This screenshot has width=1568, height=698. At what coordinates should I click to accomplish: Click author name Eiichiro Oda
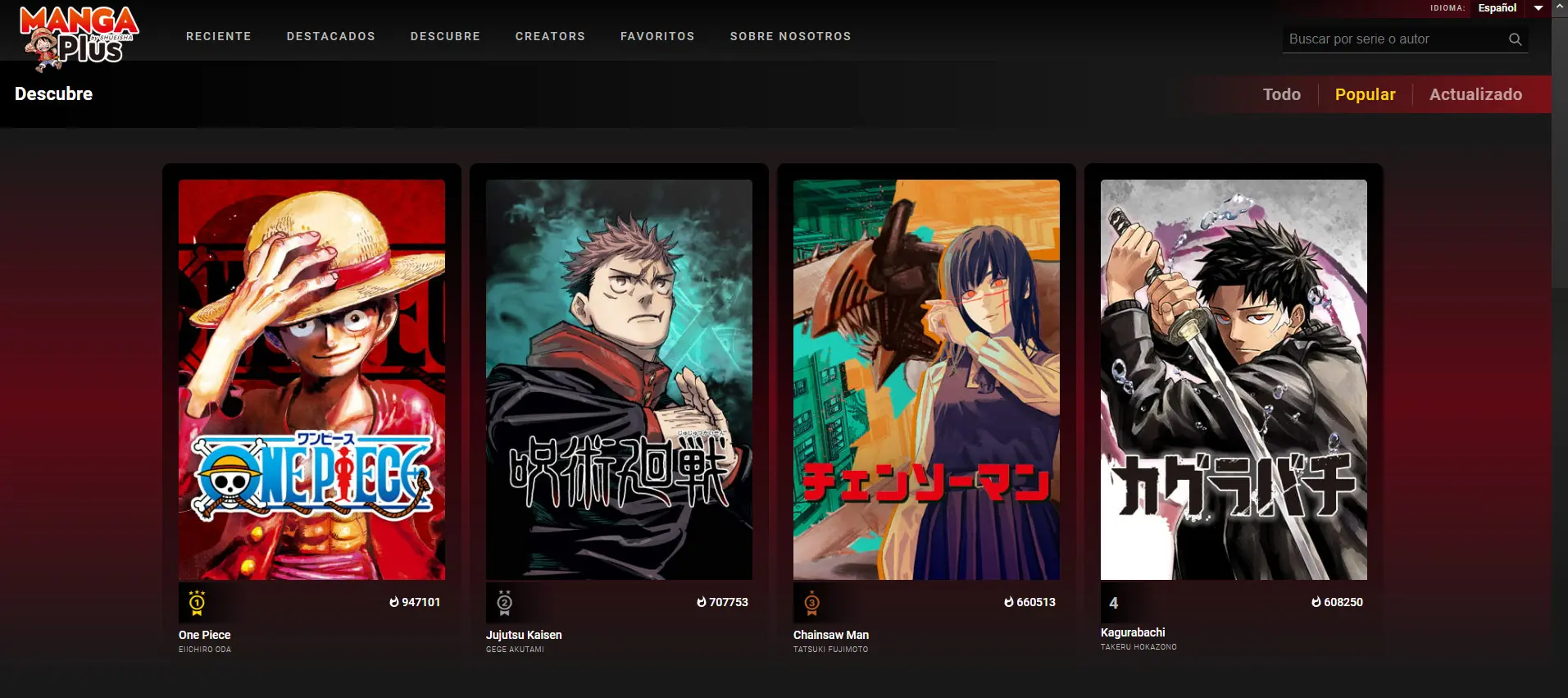pyautogui.click(x=205, y=650)
